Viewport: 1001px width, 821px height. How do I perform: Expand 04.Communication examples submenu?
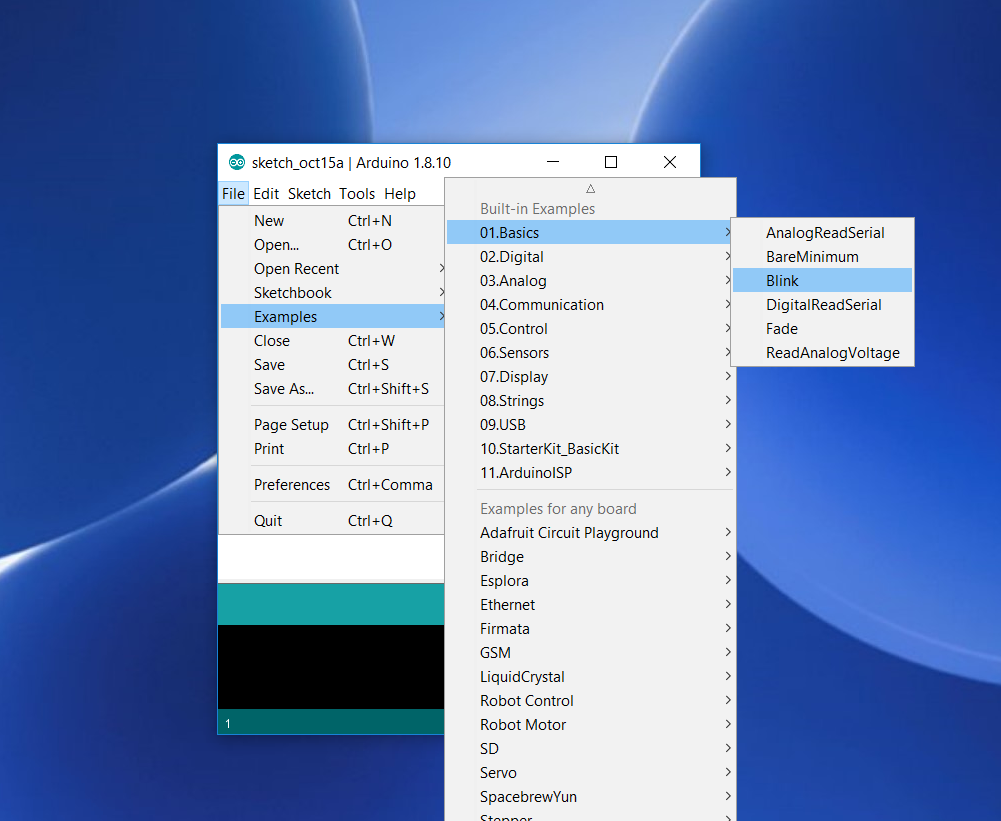click(590, 305)
